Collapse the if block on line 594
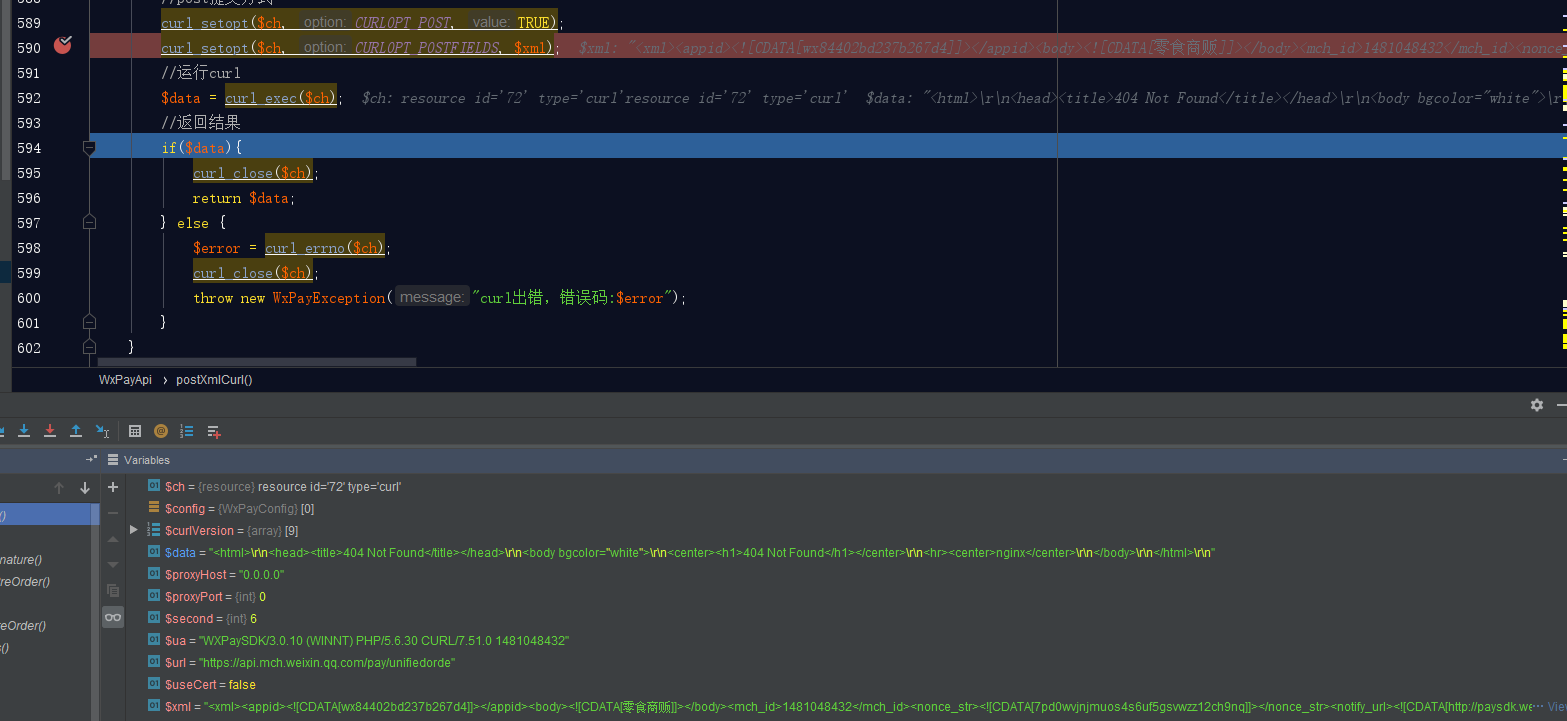The width and height of the screenshot is (1567, 721). tap(89, 147)
